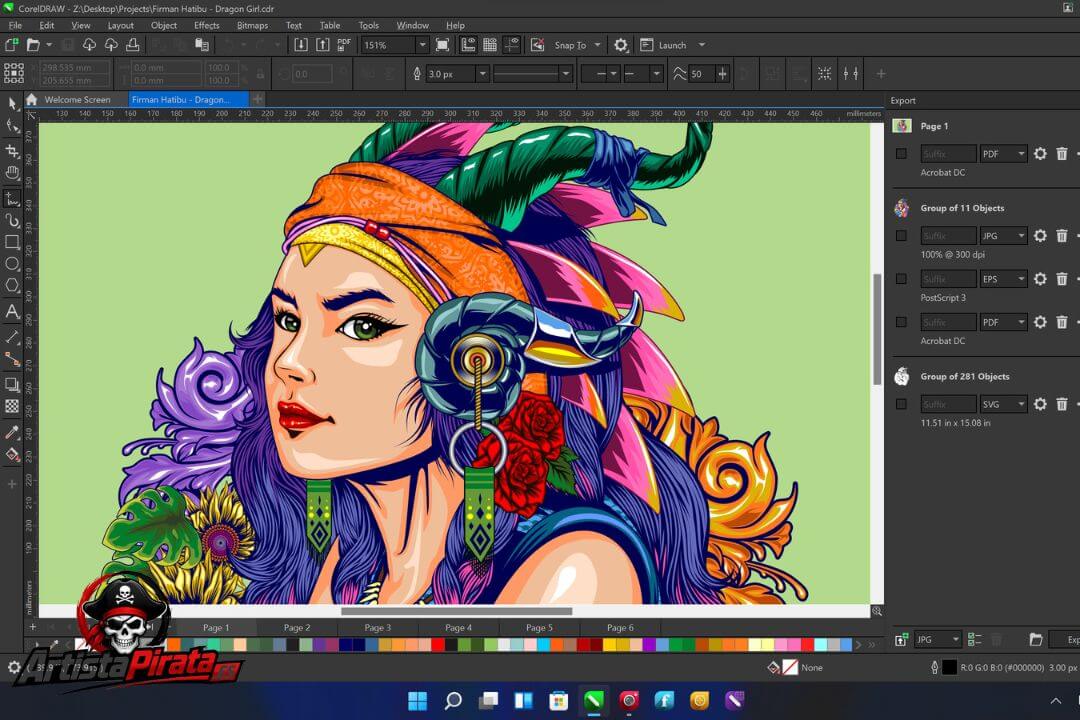Open the File menu
The height and width of the screenshot is (720, 1080).
pyautogui.click(x=15, y=25)
